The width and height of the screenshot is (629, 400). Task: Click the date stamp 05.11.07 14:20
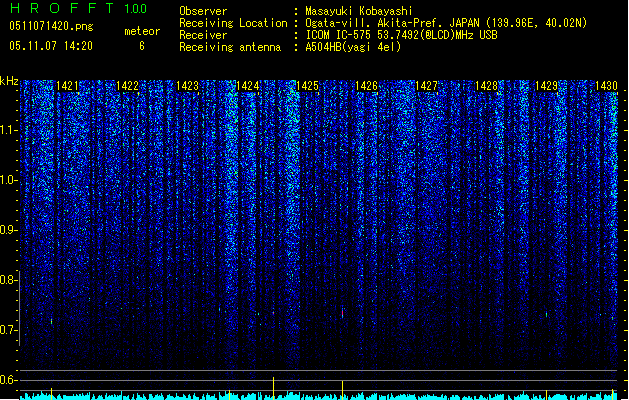51,46
